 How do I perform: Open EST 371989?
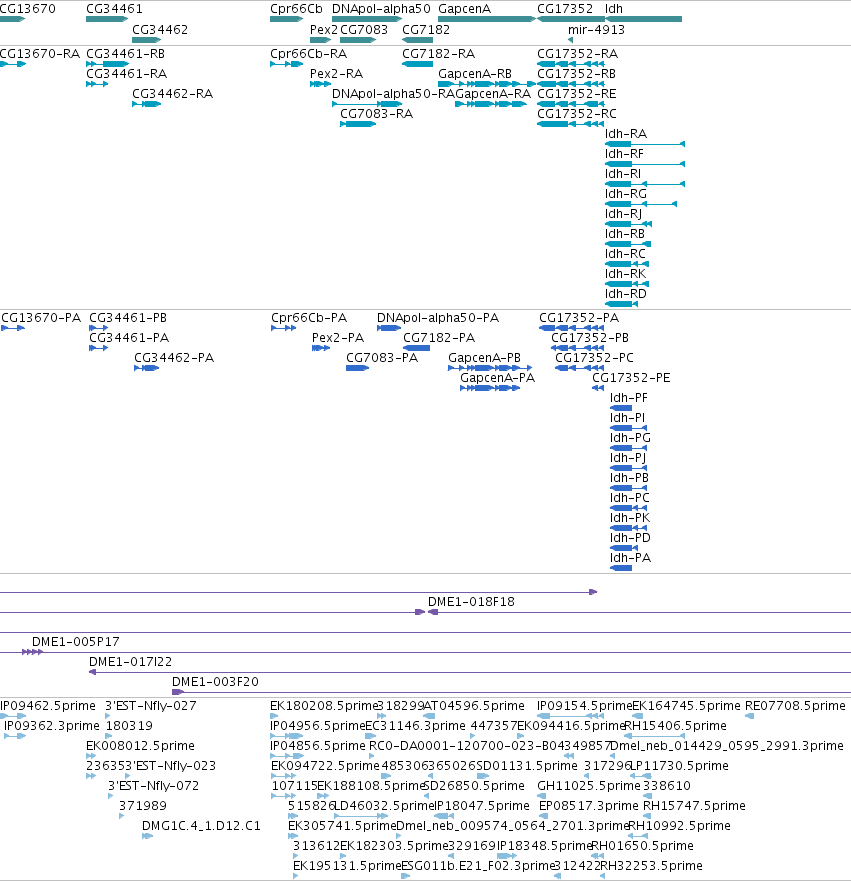143,806
